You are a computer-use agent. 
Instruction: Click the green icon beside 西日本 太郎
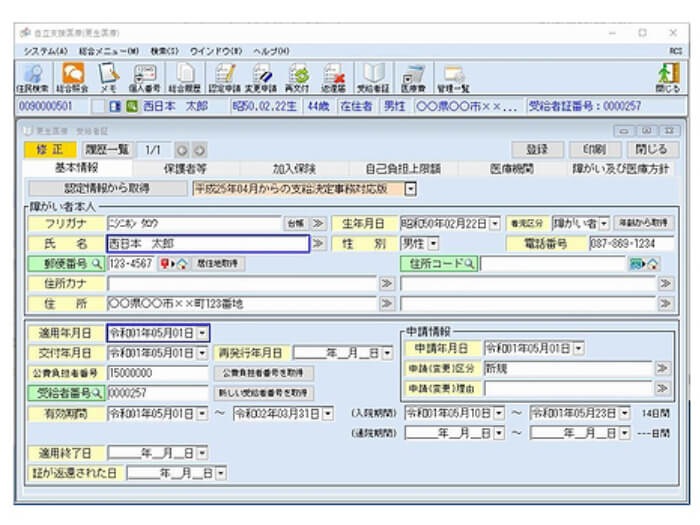click(x=132, y=106)
